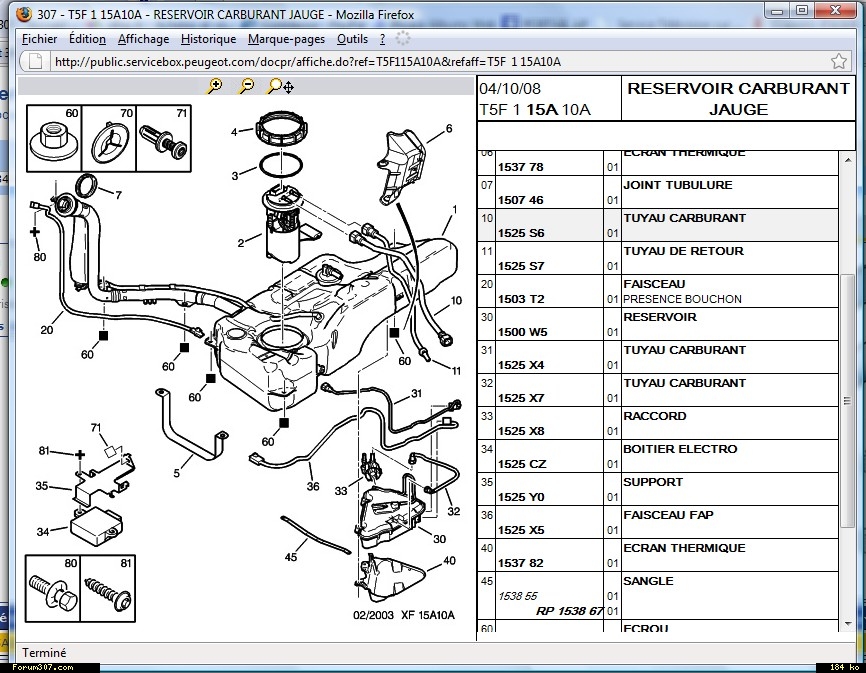Image resolution: width=866 pixels, height=673 pixels.
Task: Open the Fichier menu
Action: 39,39
